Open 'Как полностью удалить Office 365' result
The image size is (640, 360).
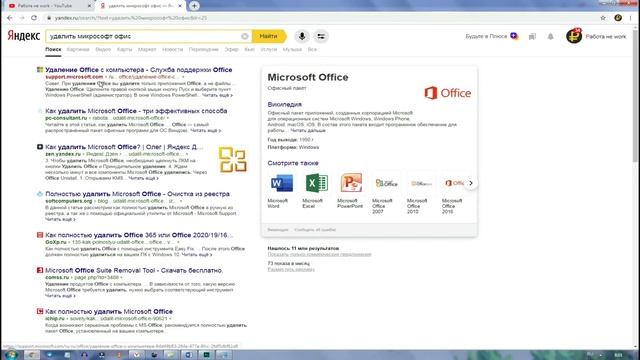139,235
